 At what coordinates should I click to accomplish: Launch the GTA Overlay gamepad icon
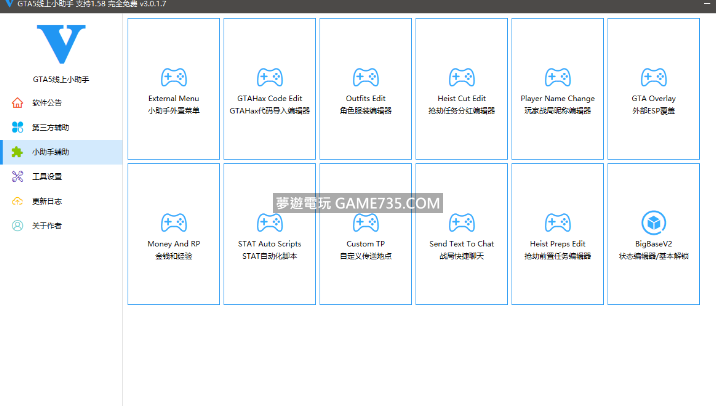(x=653, y=78)
